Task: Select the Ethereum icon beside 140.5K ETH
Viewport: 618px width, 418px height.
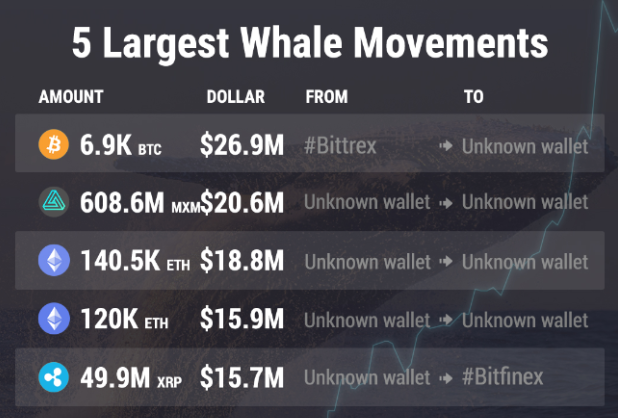Action: pos(54,260)
